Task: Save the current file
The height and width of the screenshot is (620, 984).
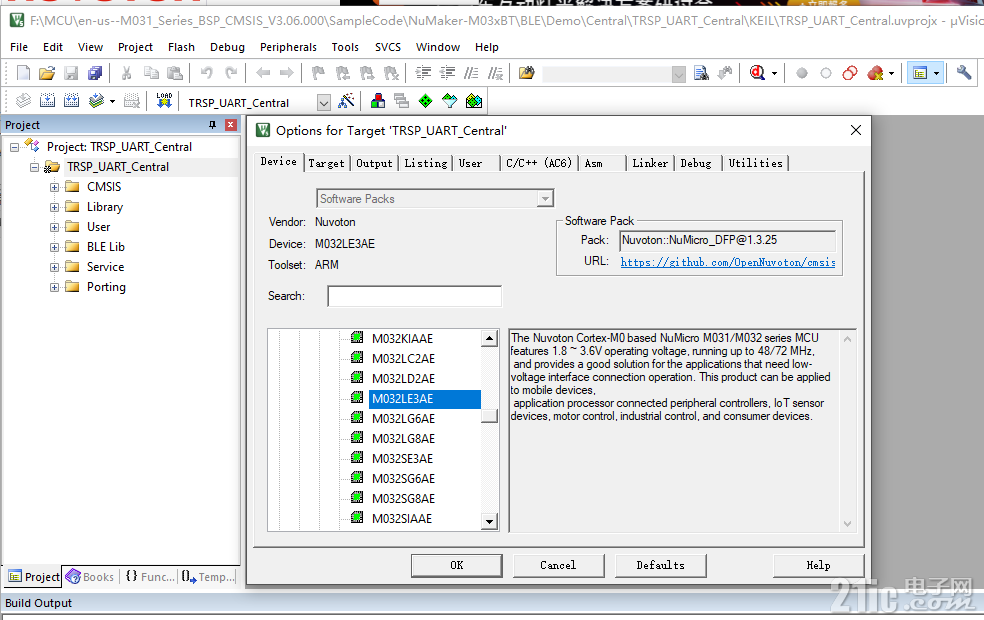Action: click(x=71, y=73)
